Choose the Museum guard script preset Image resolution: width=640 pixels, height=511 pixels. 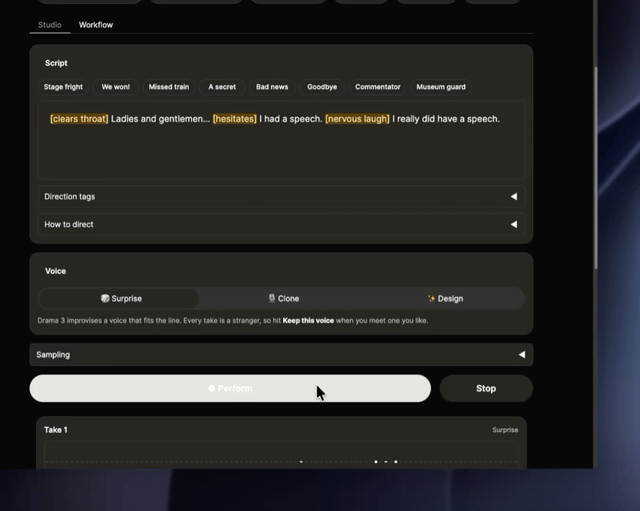(x=441, y=87)
